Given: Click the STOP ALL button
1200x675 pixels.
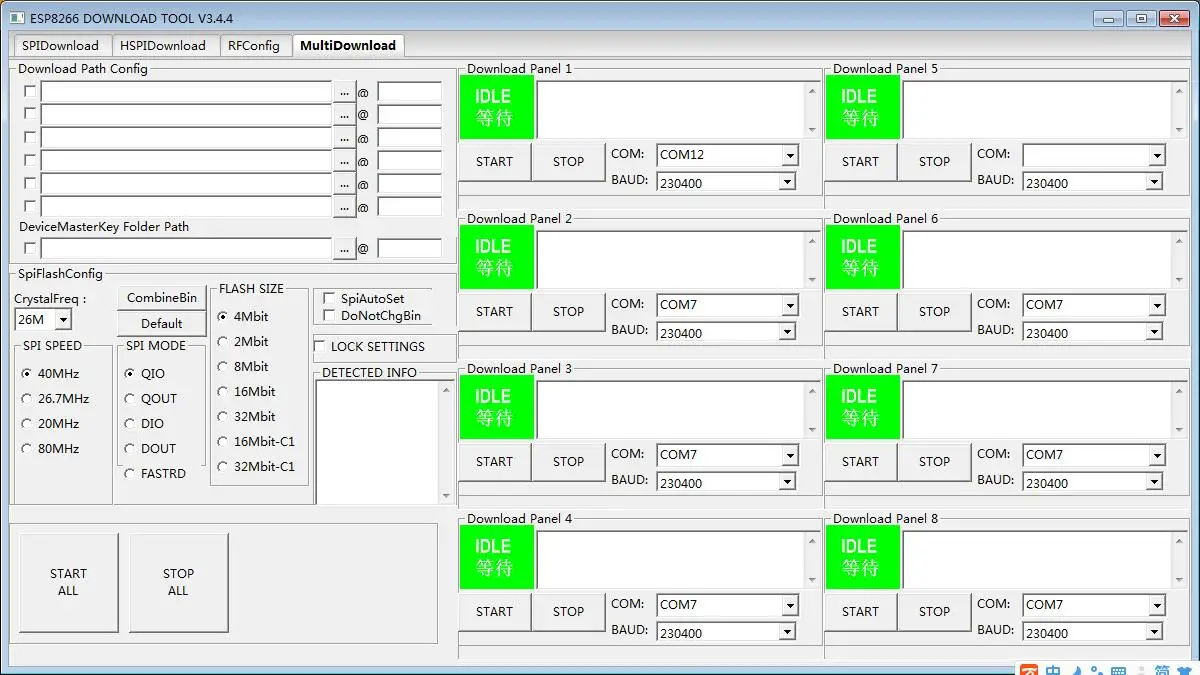Looking at the screenshot, I should click(x=178, y=582).
